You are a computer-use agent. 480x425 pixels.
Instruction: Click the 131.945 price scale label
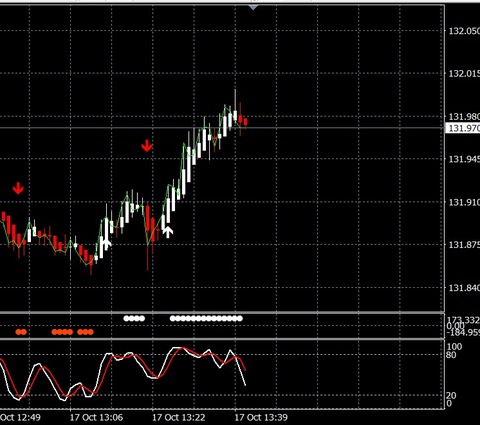click(464, 159)
